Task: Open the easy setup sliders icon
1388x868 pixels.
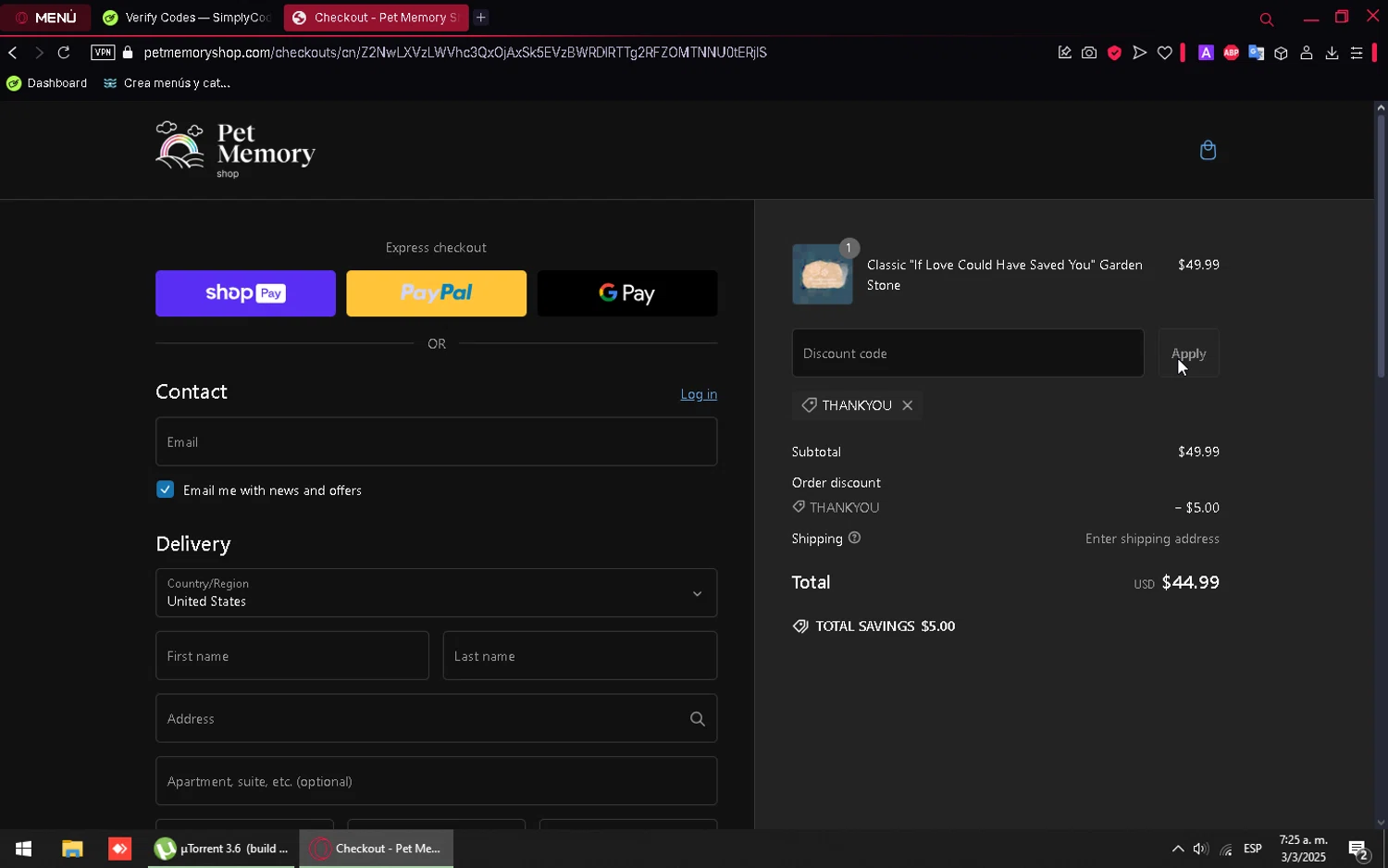Action: [1357, 53]
